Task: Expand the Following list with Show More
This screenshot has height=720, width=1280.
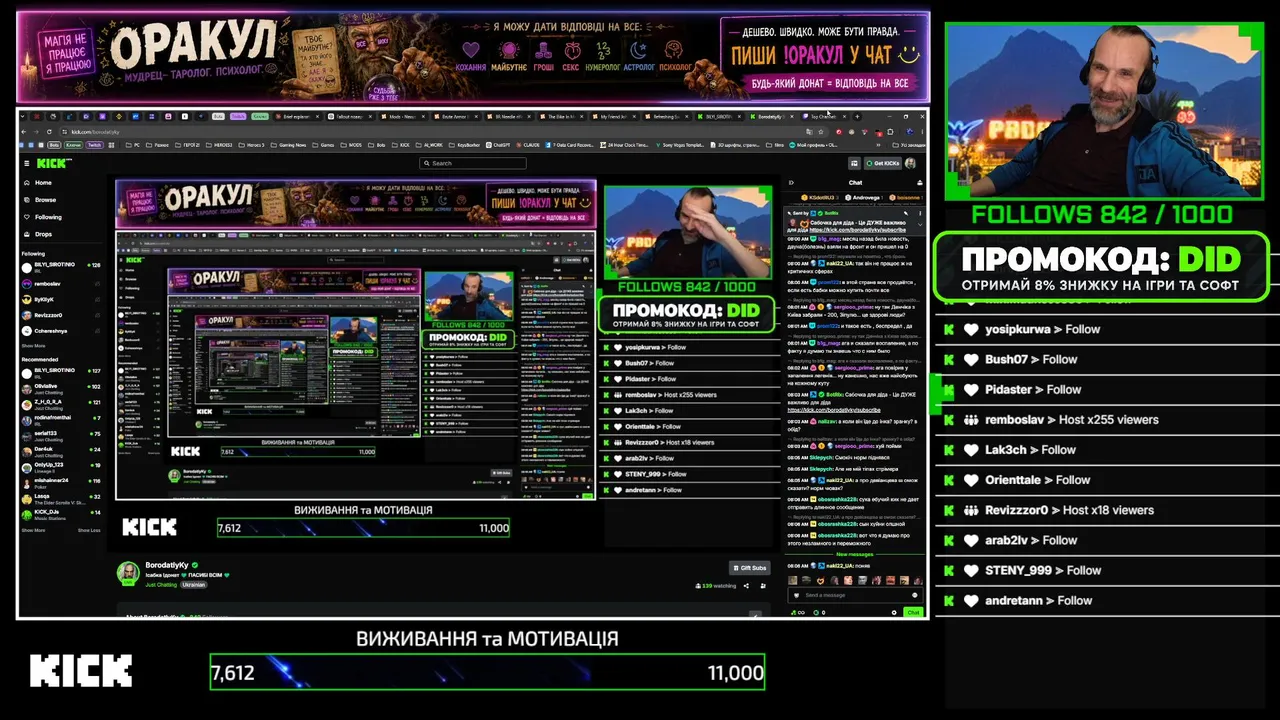Action: point(33,345)
